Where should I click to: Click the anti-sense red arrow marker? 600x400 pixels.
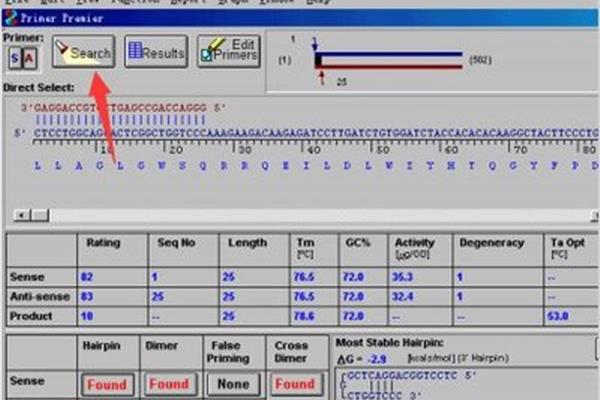(322, 77)
